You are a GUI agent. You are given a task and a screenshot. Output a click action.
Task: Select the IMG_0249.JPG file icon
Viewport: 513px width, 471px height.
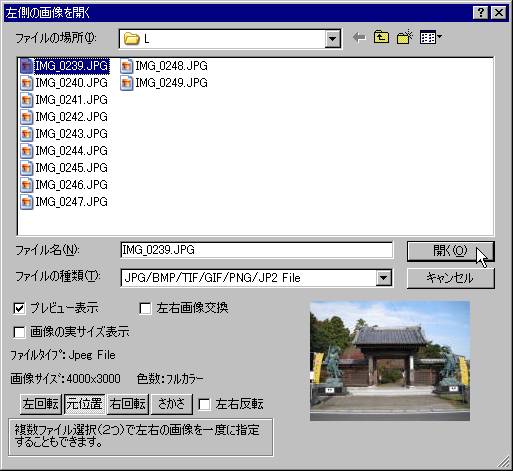[126, 83]
